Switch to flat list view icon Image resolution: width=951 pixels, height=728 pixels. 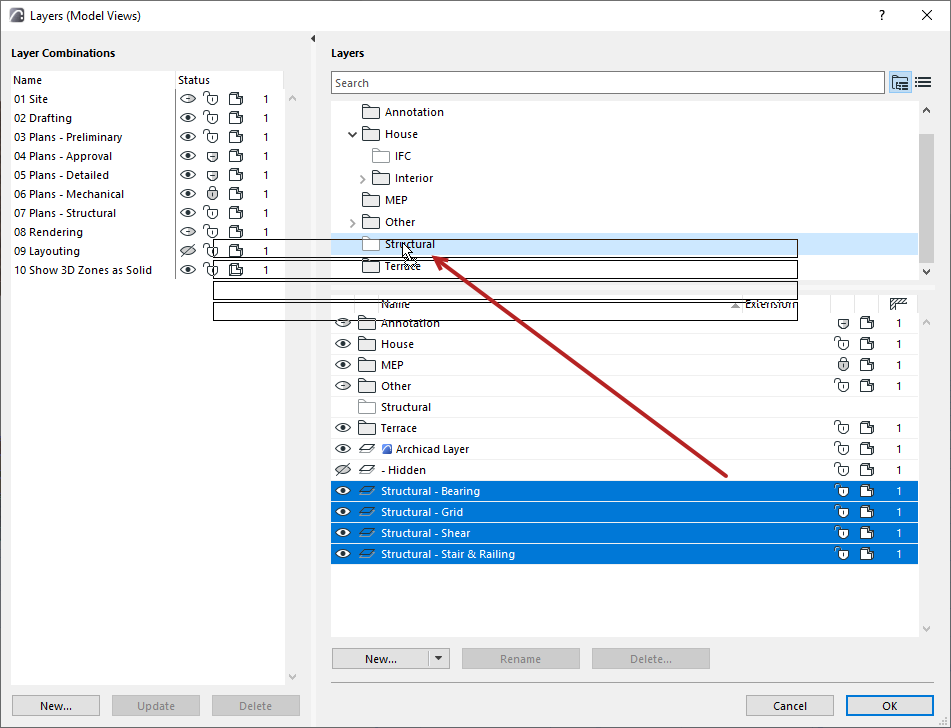(923, 83)
